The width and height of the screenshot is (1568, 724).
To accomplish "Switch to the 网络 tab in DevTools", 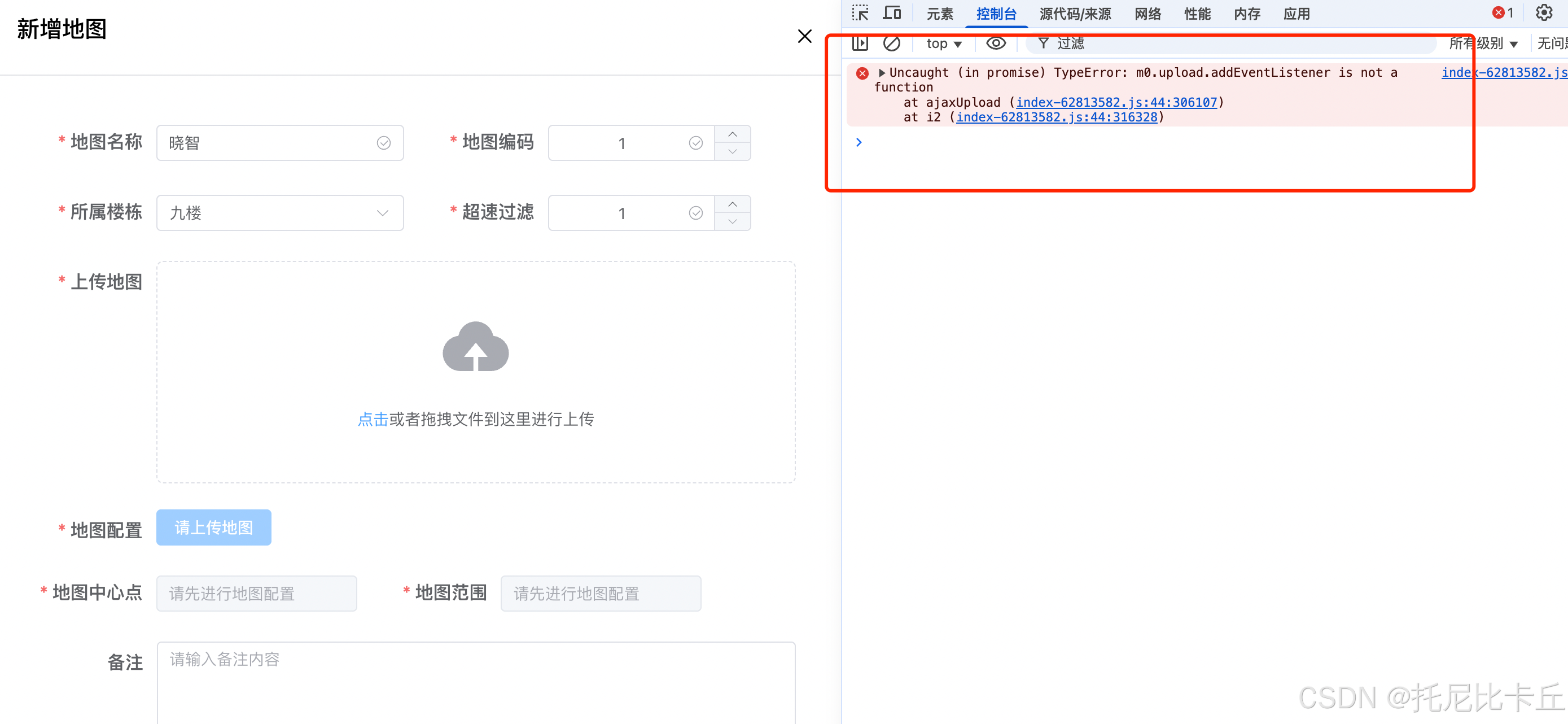I will pos(1148,14).
